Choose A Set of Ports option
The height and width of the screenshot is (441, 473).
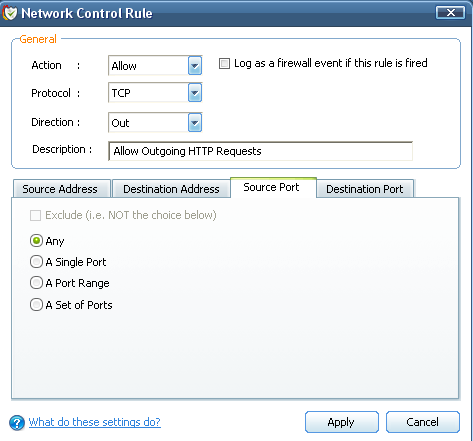tap(36, 305)
